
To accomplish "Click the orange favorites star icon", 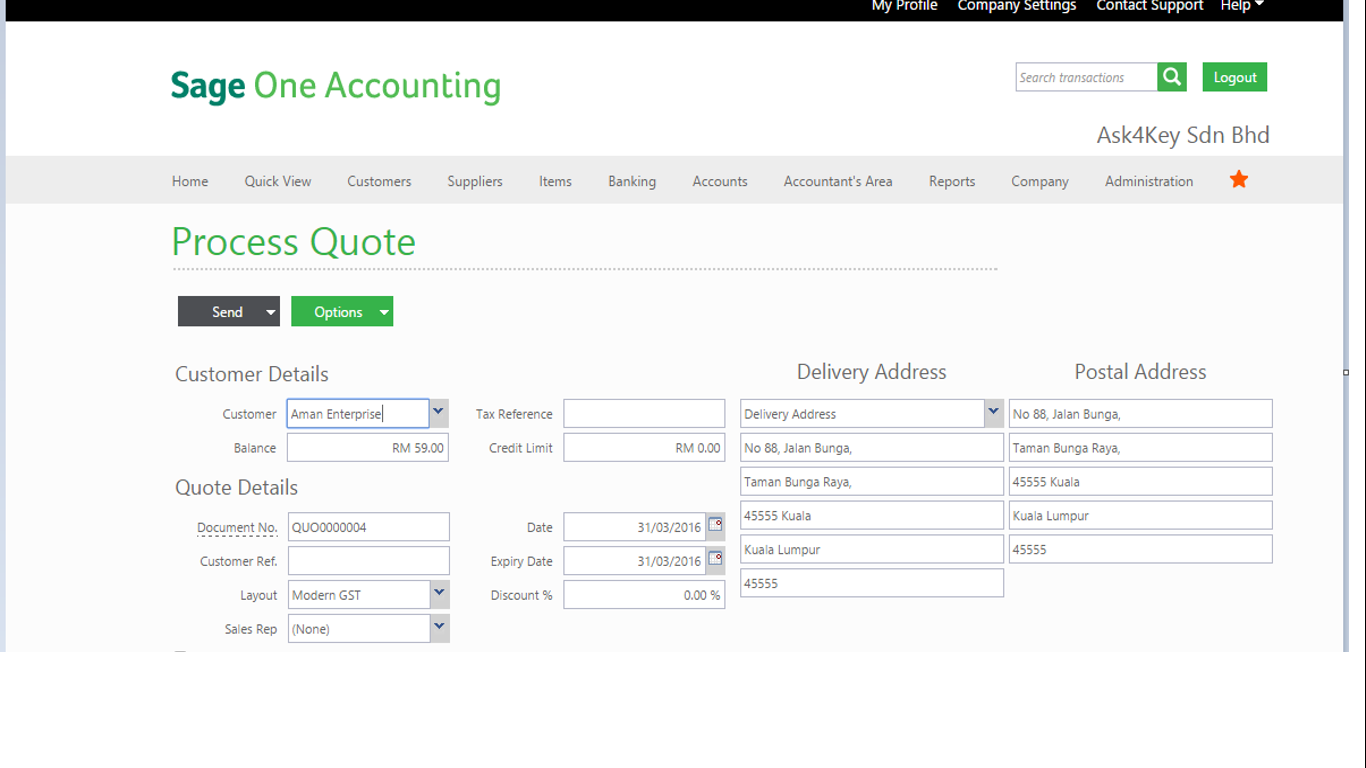I will click(x=1239, y=180).
